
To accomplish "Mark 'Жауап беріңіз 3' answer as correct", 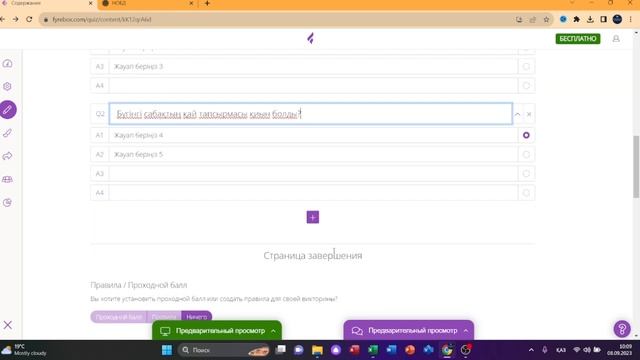I will pos(526,67).
